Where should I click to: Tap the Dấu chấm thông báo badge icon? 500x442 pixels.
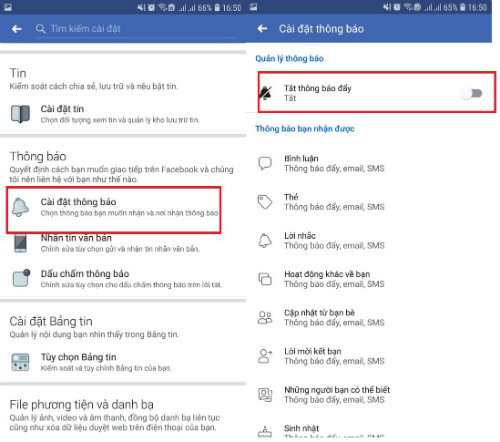[x=21, y=278]
